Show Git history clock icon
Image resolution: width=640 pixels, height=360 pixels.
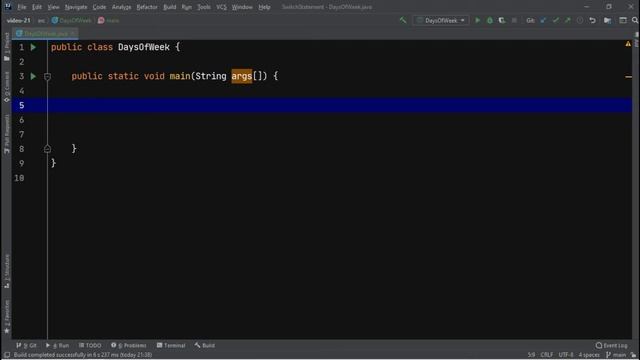pyautogui.click(x=580, y=20)
